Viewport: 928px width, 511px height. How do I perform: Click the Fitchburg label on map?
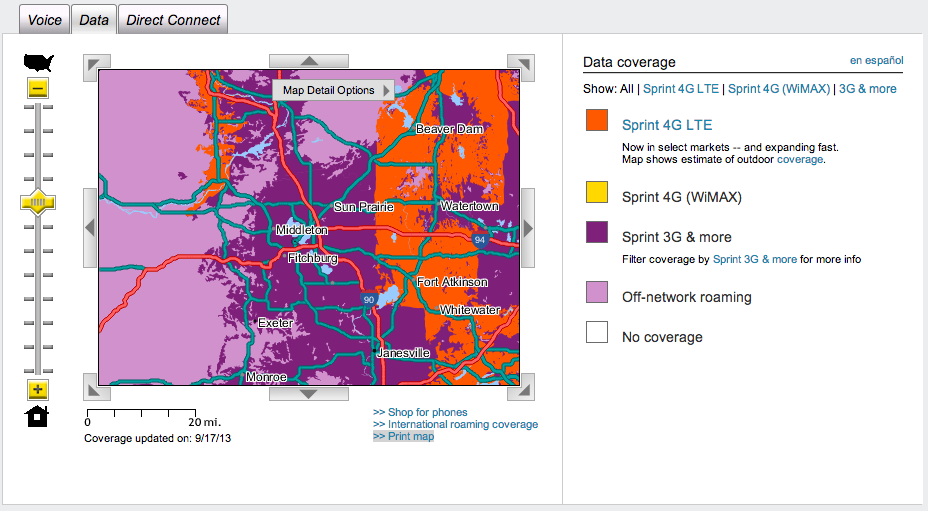click(312, 258)
